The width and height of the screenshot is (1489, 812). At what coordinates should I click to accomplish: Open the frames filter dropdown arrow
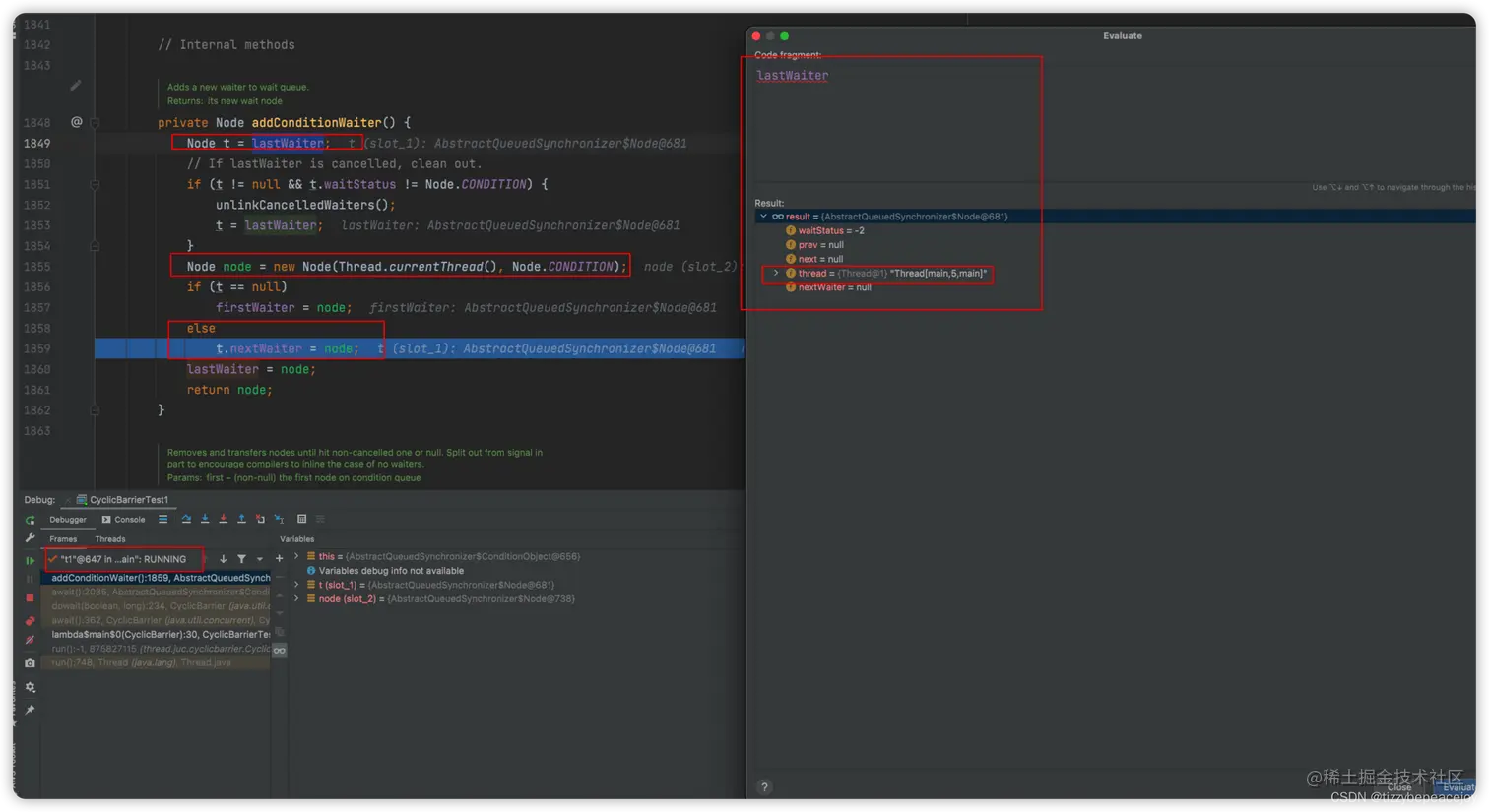coord(260,559)
